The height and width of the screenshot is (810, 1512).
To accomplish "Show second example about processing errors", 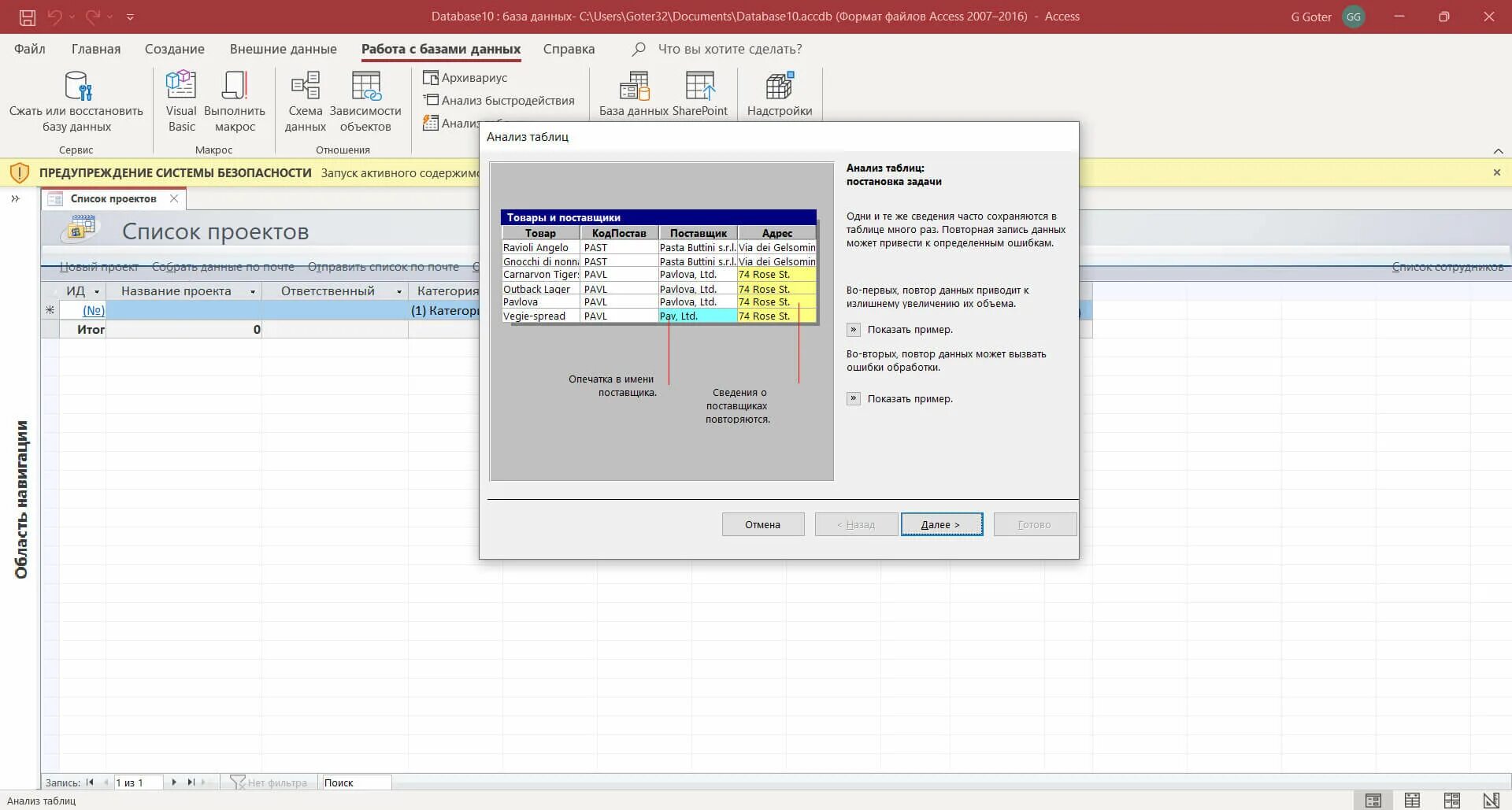I will pyautogui.click(x=854, y=398).
